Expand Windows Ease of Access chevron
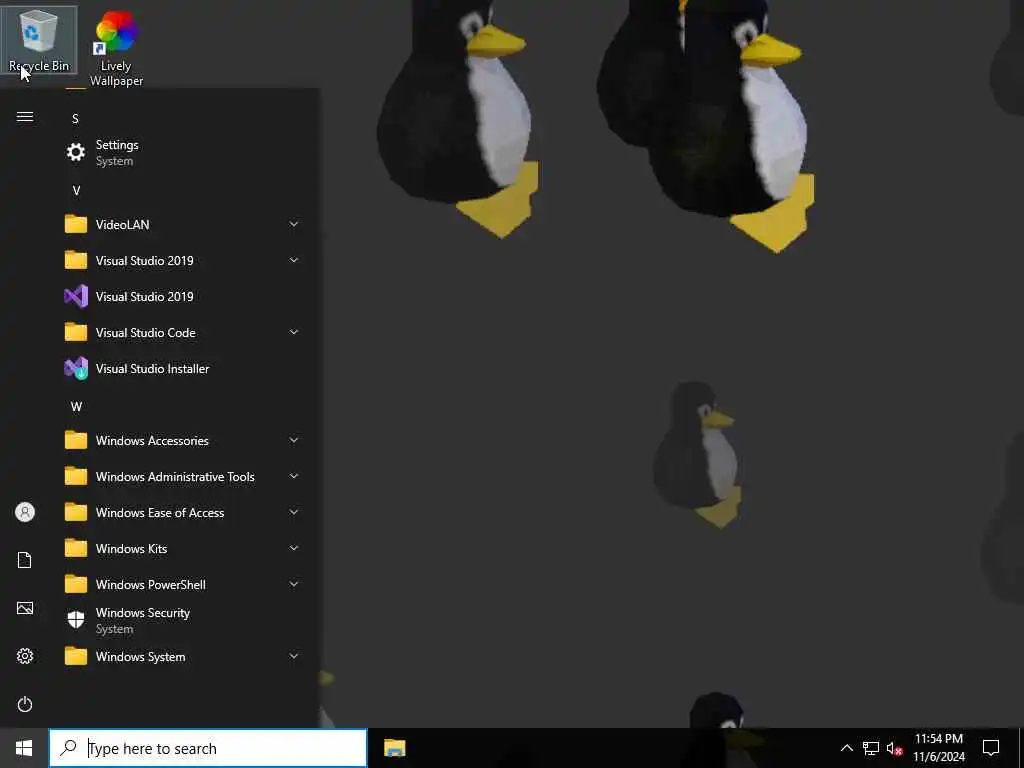This screenshot has width=1024, height=768. pos(294,512)
